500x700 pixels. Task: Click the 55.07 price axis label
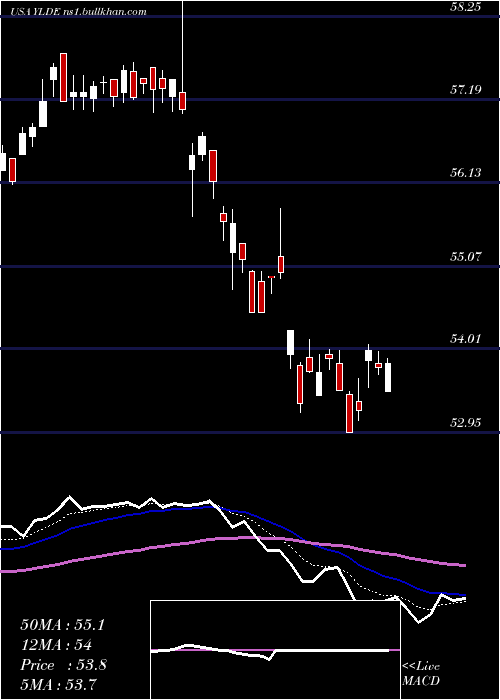466,256
